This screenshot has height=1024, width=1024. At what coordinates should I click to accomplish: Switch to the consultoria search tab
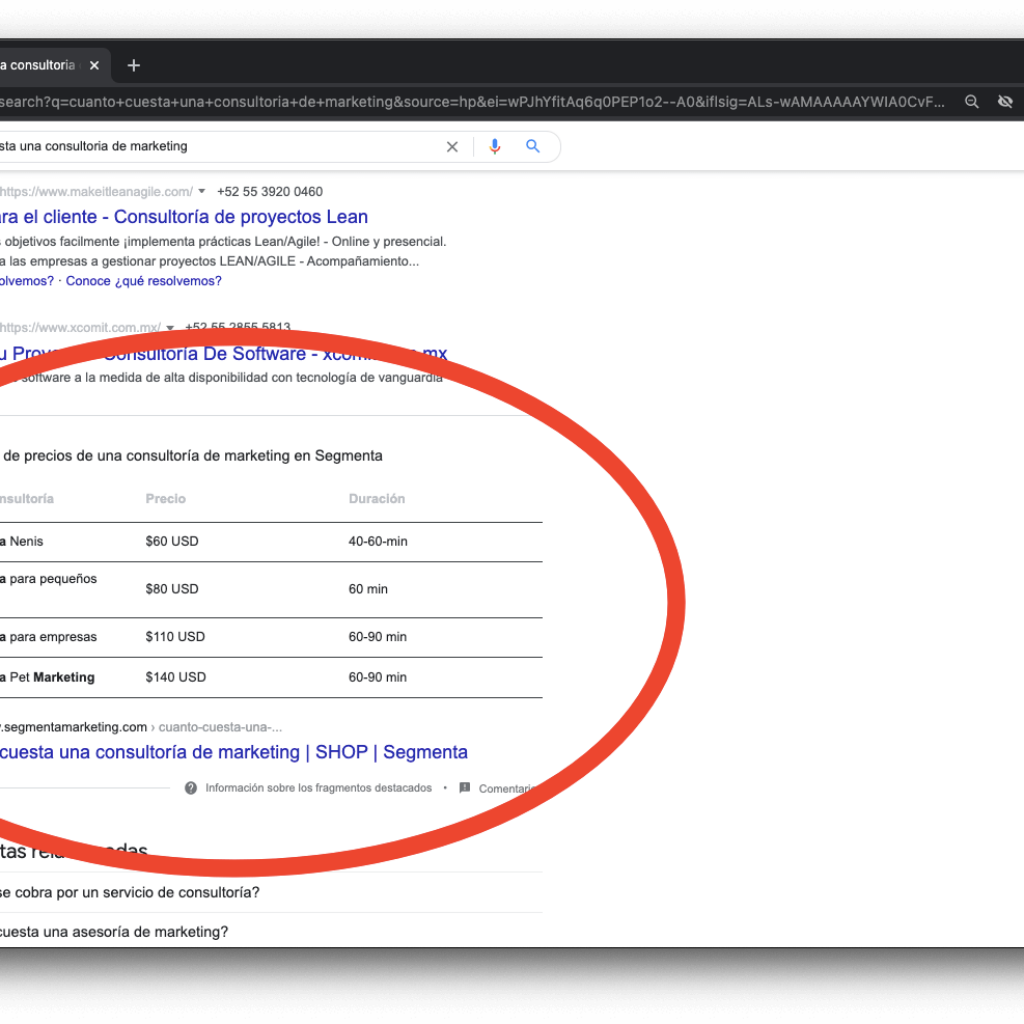pyautogui.click(x=40, y=65)
